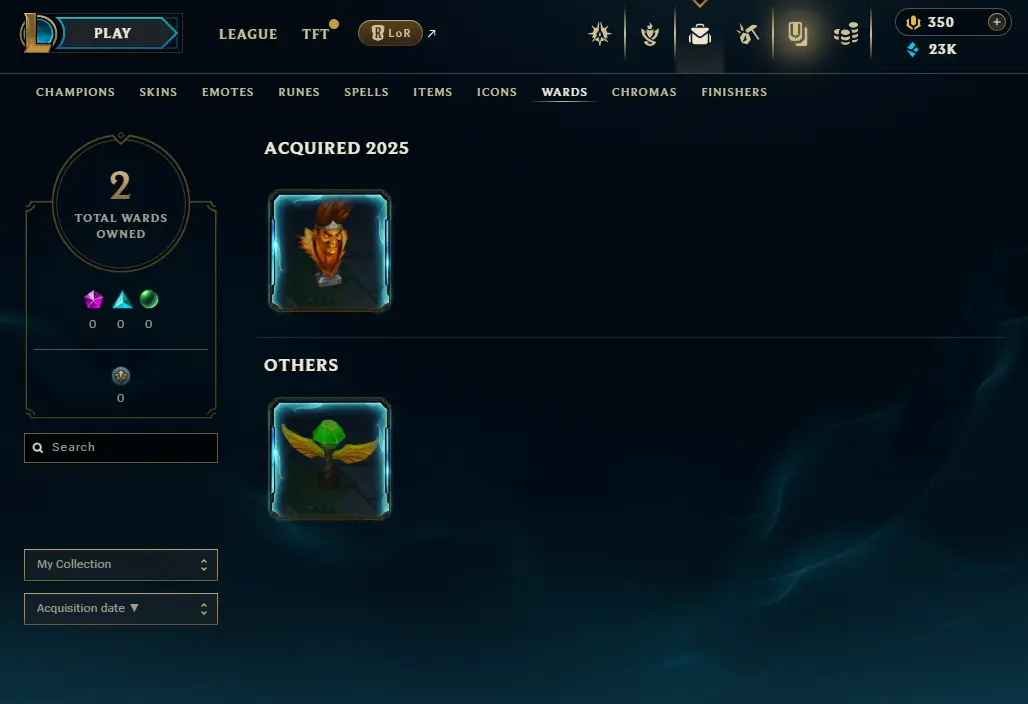Switch to the Champions tab

tap(75, 92)
